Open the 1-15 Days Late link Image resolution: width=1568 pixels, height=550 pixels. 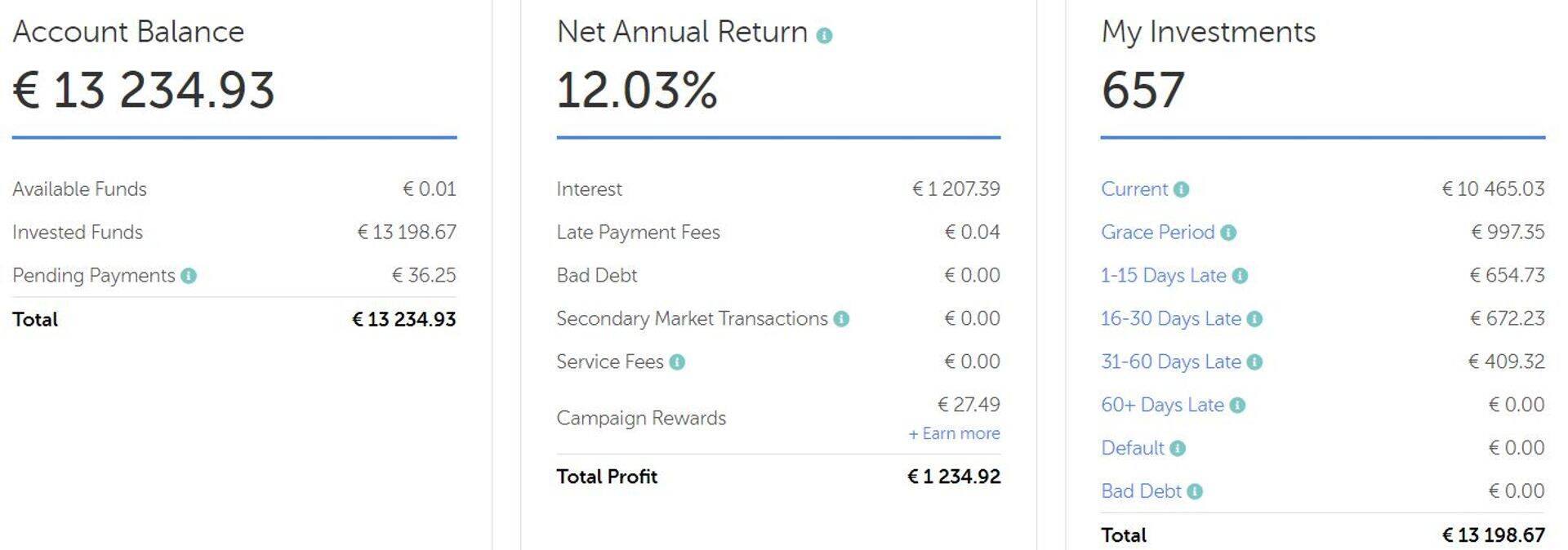coord(1163,276)
